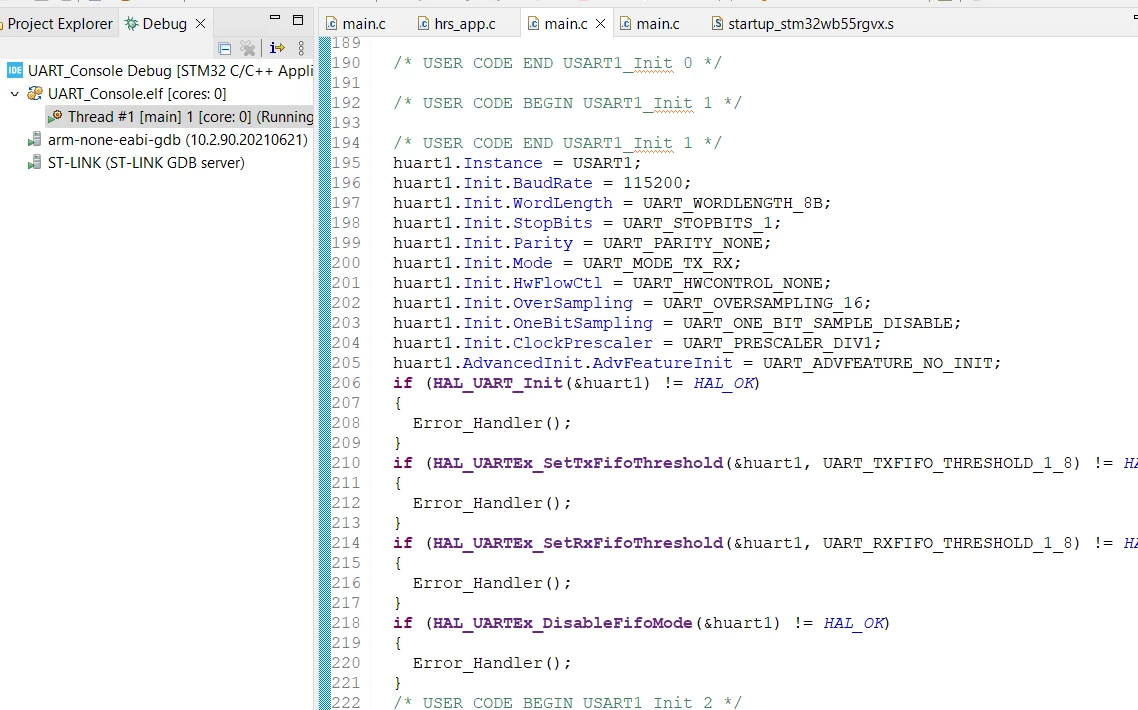Screen dimensions: 1138x710
Task: Click the arm-none-eabi-gdb process icon
Action: click(x=34, y=139)
